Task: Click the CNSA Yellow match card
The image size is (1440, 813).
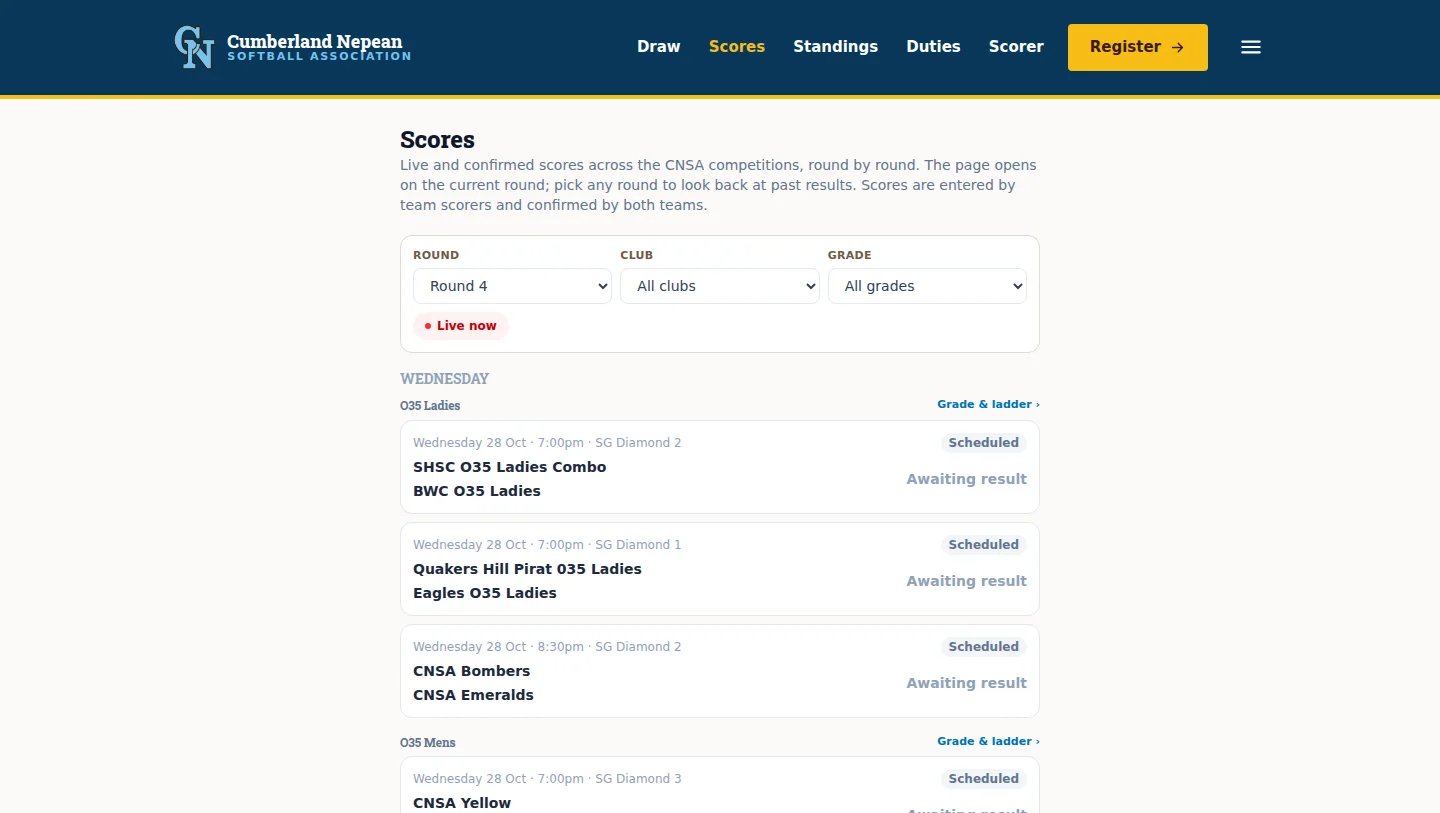Action: pos(720,786)
